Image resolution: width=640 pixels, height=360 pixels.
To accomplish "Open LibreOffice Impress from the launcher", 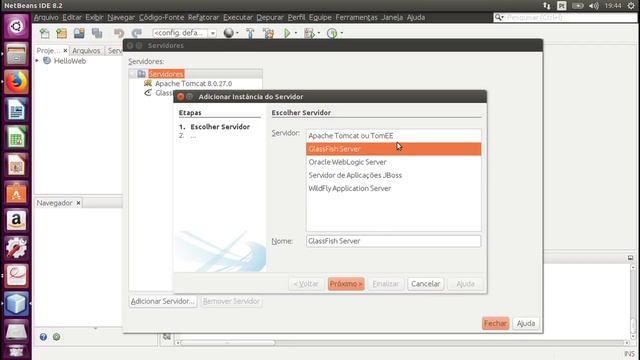I will tap(16, 165).
